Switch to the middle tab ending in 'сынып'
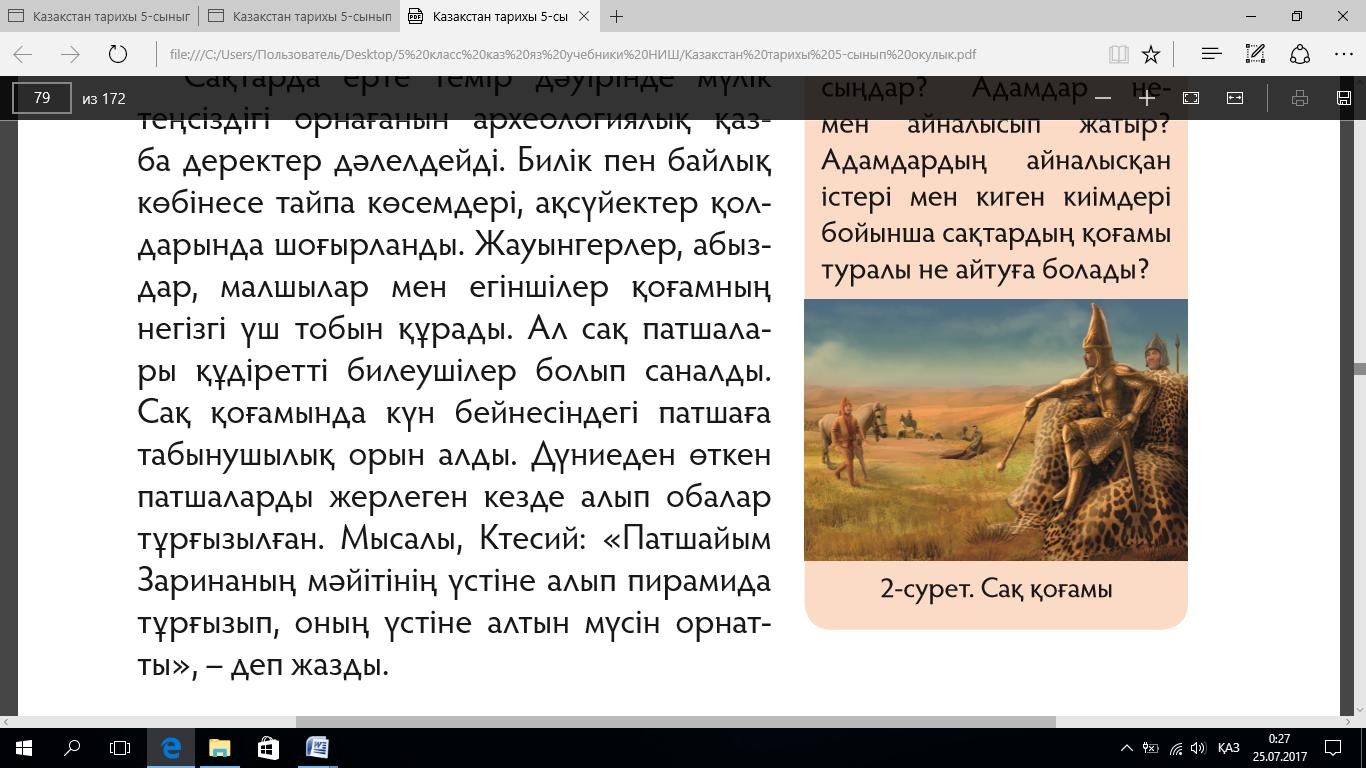The image size is (1366, 768). coord(300,17)
